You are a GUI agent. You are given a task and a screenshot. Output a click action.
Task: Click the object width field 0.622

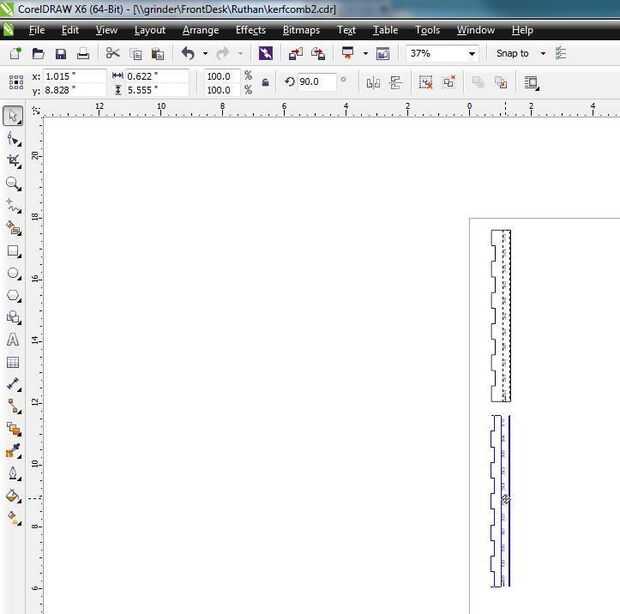click(x=156, y=76)
